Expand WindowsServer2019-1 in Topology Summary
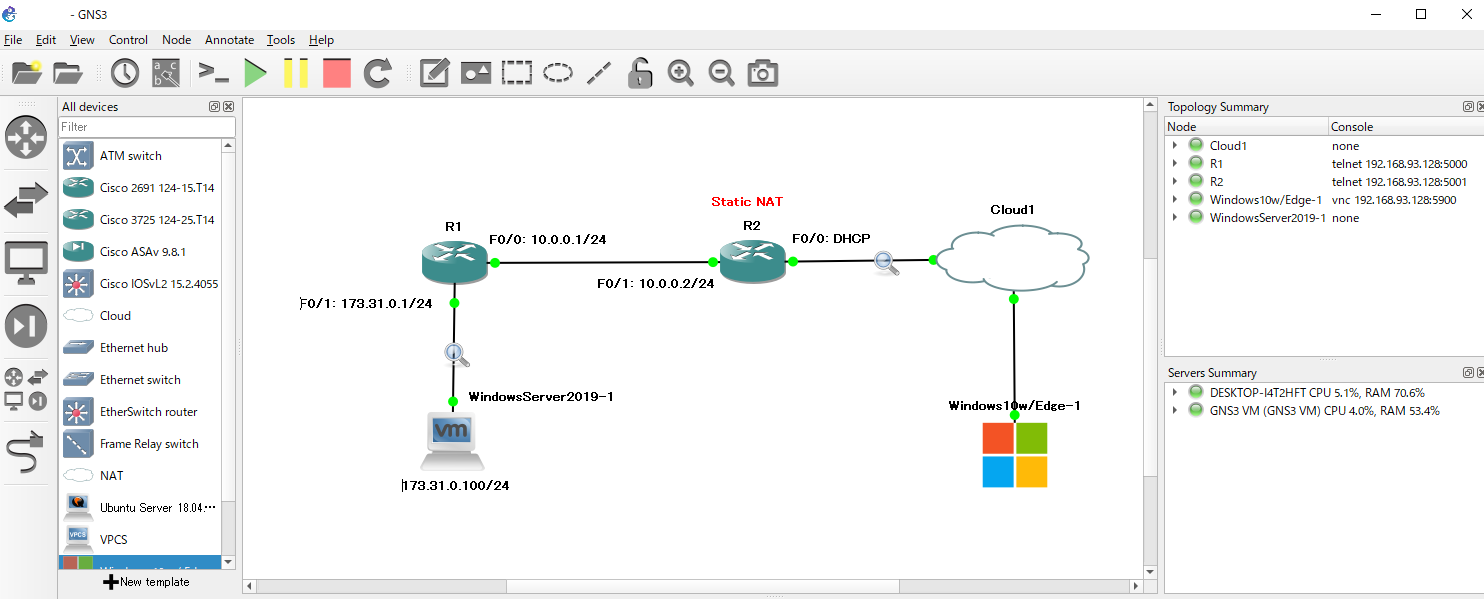 (1175, 218)
